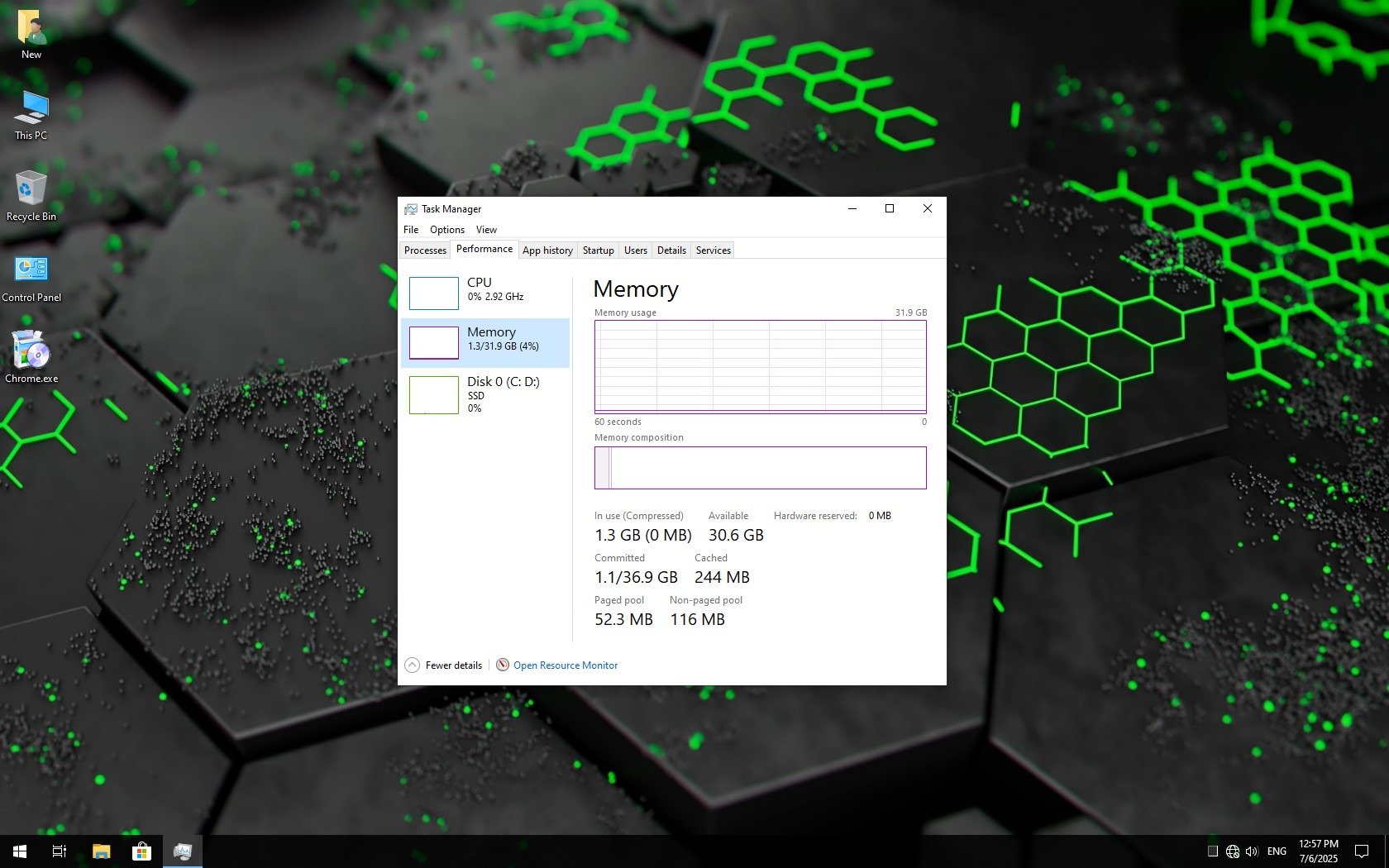Click the Available value 30.6 GB
The width and height of the screenshot is (1389, 868).
(736, 535)
